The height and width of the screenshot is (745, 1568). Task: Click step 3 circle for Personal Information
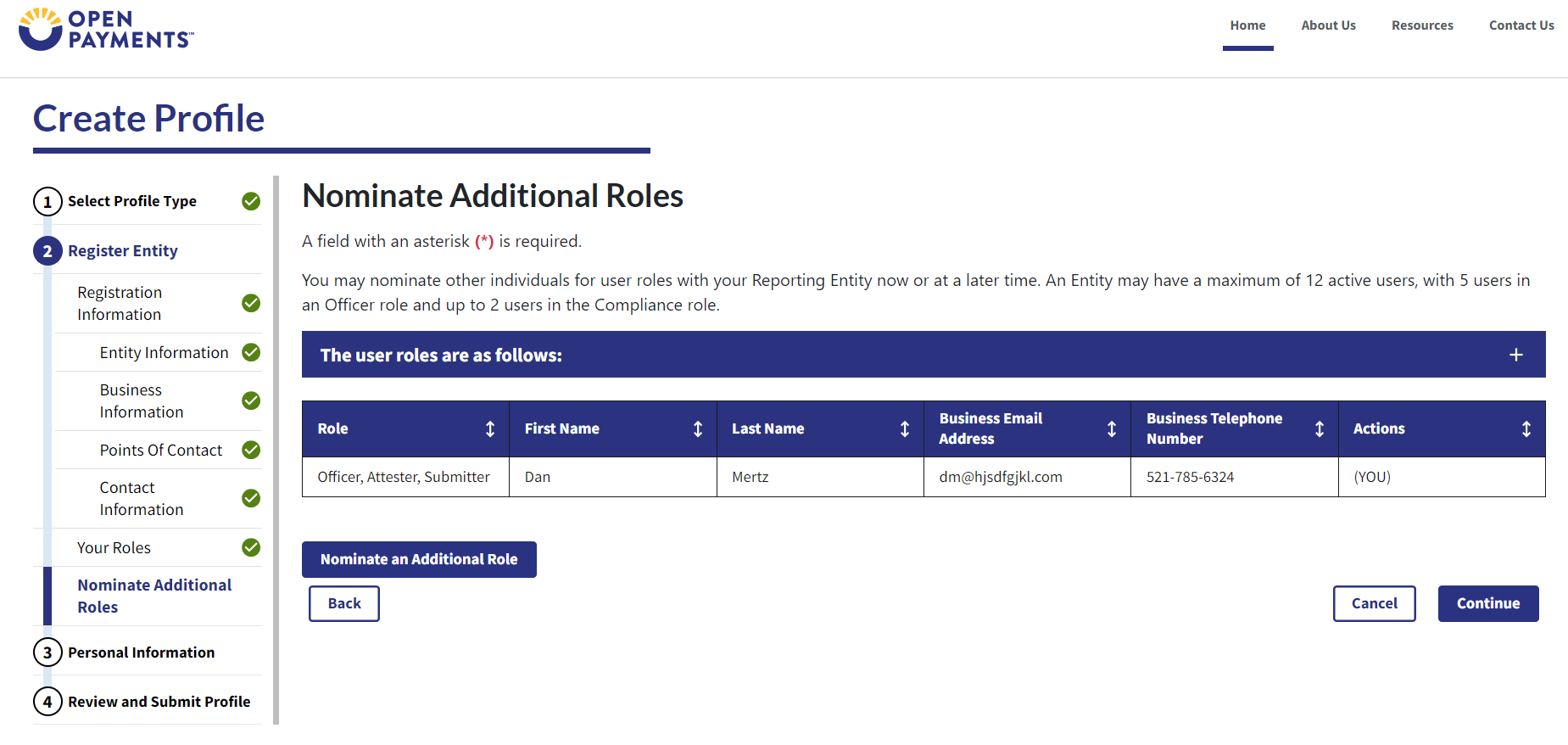pyautogui.click(x=47, y=653)
